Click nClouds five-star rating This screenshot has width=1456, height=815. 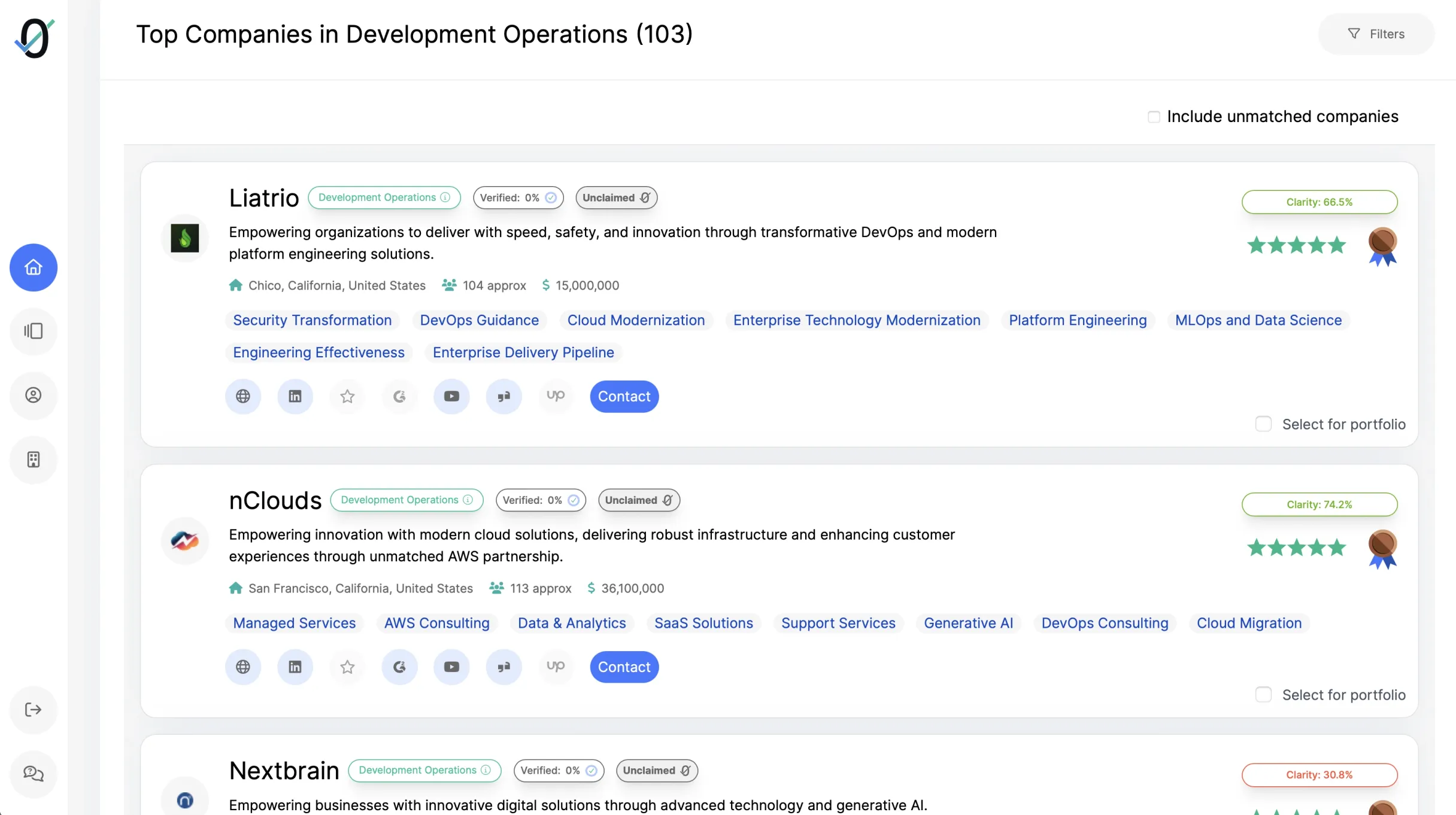[1296, 548]
